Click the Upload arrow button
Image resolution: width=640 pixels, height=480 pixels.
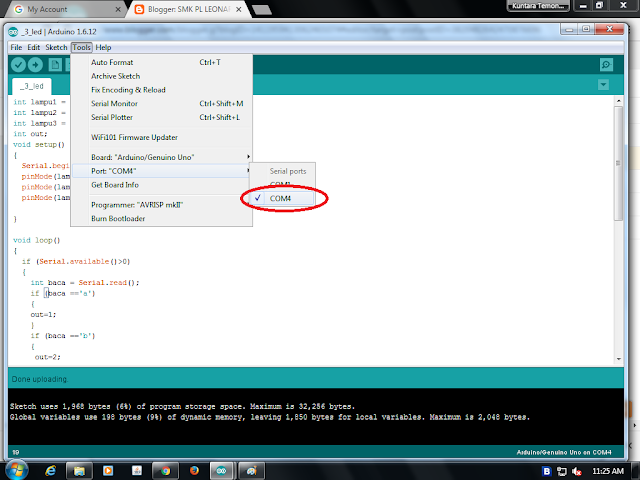(x=36, y=64)
